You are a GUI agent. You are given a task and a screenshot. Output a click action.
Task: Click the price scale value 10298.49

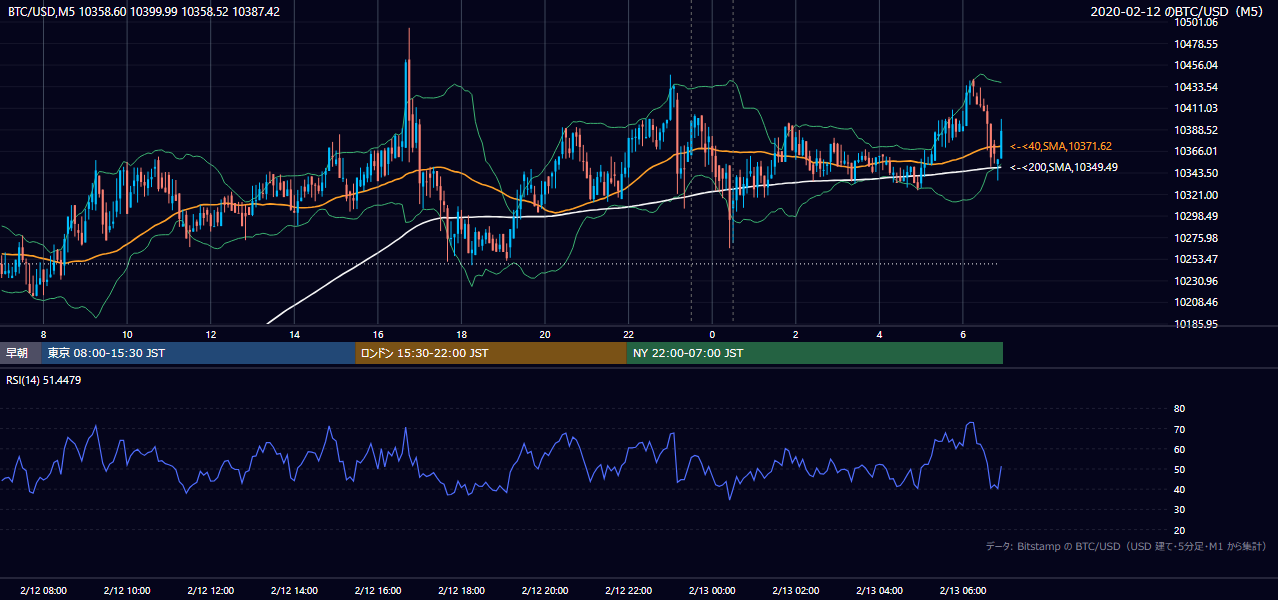click(x=1195, y=216)
